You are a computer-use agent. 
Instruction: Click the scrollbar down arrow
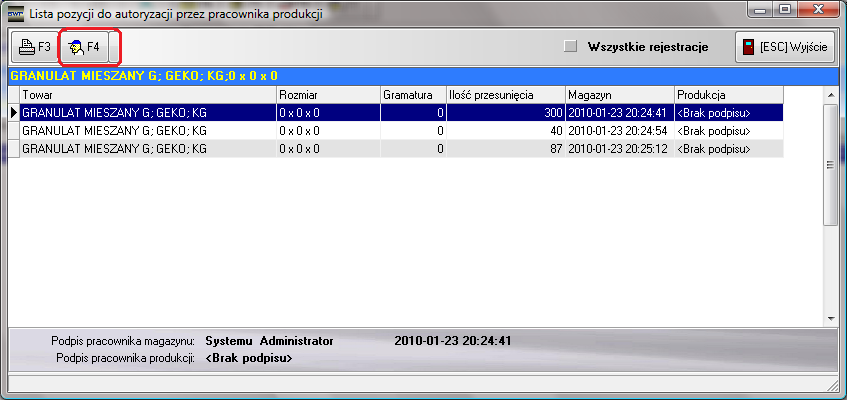coord(829,317)
